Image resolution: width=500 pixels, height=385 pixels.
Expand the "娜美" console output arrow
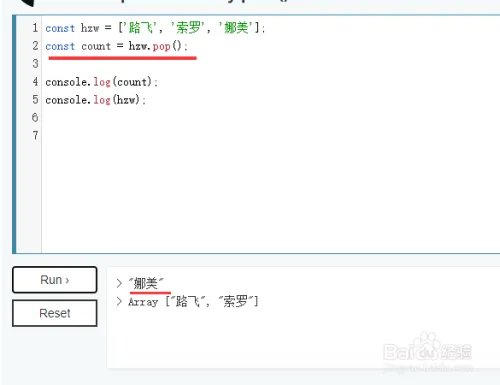[119, 283]
